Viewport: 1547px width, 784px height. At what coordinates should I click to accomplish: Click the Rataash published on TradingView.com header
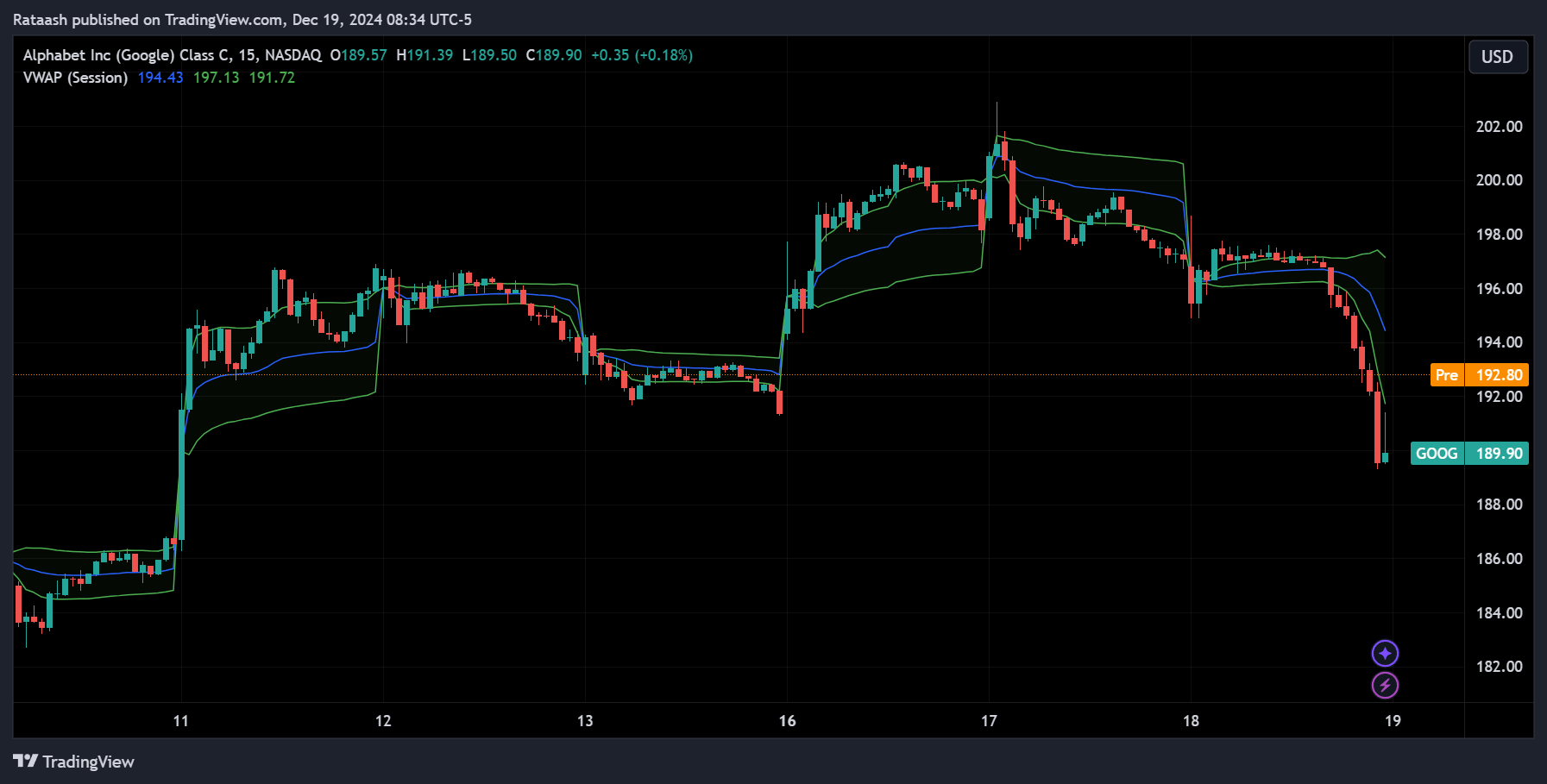(x=242, y=20)
